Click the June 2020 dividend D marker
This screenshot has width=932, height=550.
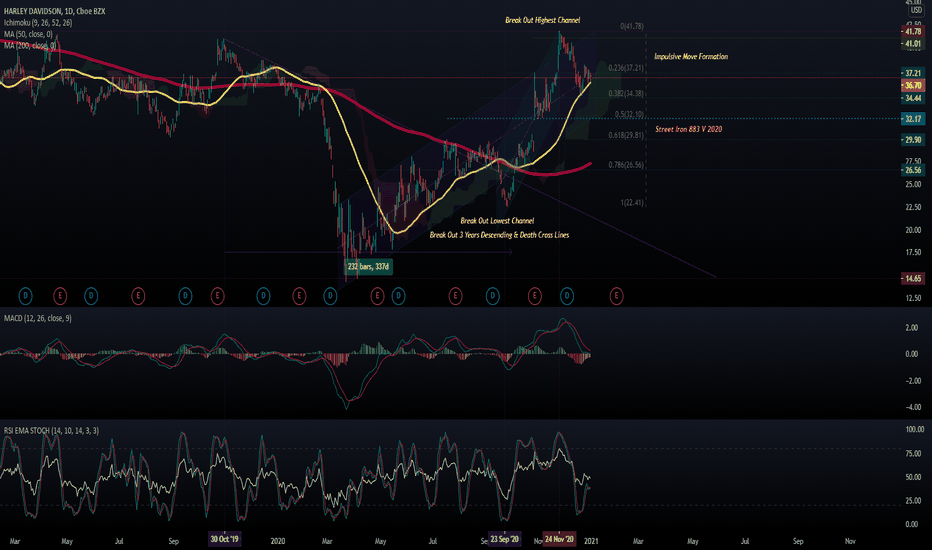pos(398,296)
